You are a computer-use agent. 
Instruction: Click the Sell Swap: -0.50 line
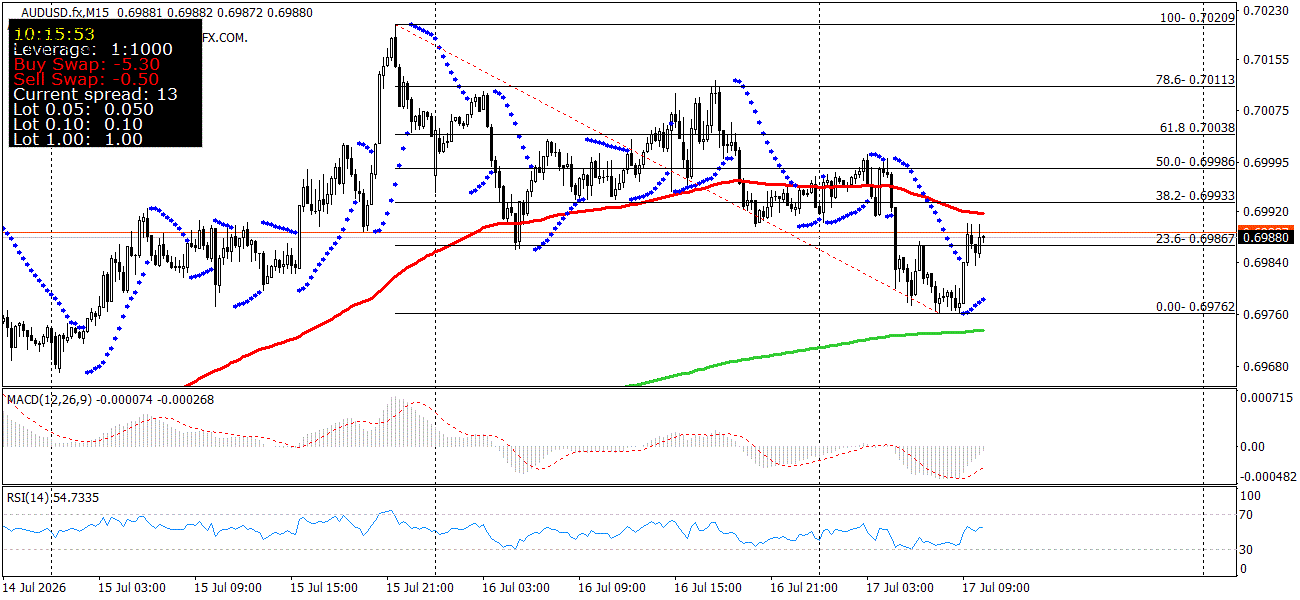(x=87, y=79)
